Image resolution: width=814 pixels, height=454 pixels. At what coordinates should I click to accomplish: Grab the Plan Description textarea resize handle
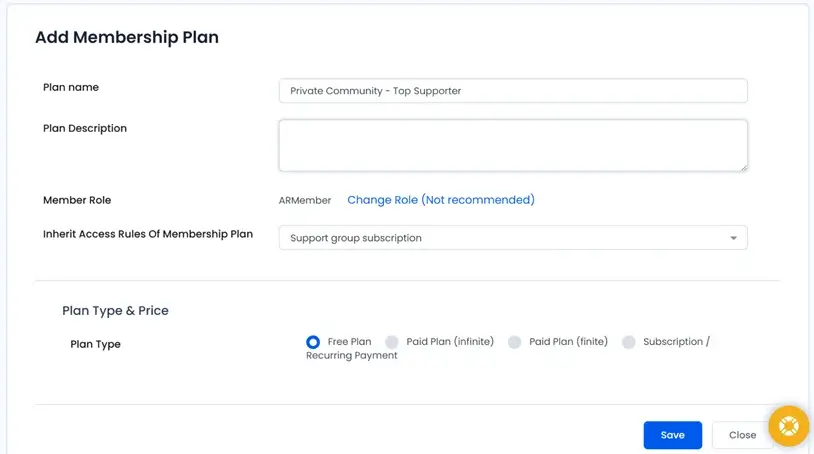click(x=742, y=166)
